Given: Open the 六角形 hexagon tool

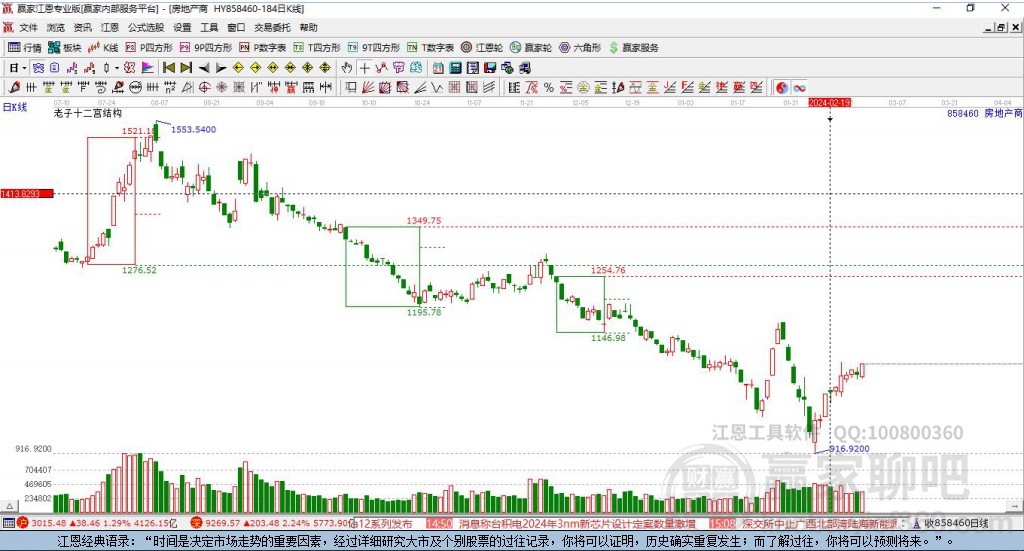Looking at the screenshot, I should coord(580,48).
